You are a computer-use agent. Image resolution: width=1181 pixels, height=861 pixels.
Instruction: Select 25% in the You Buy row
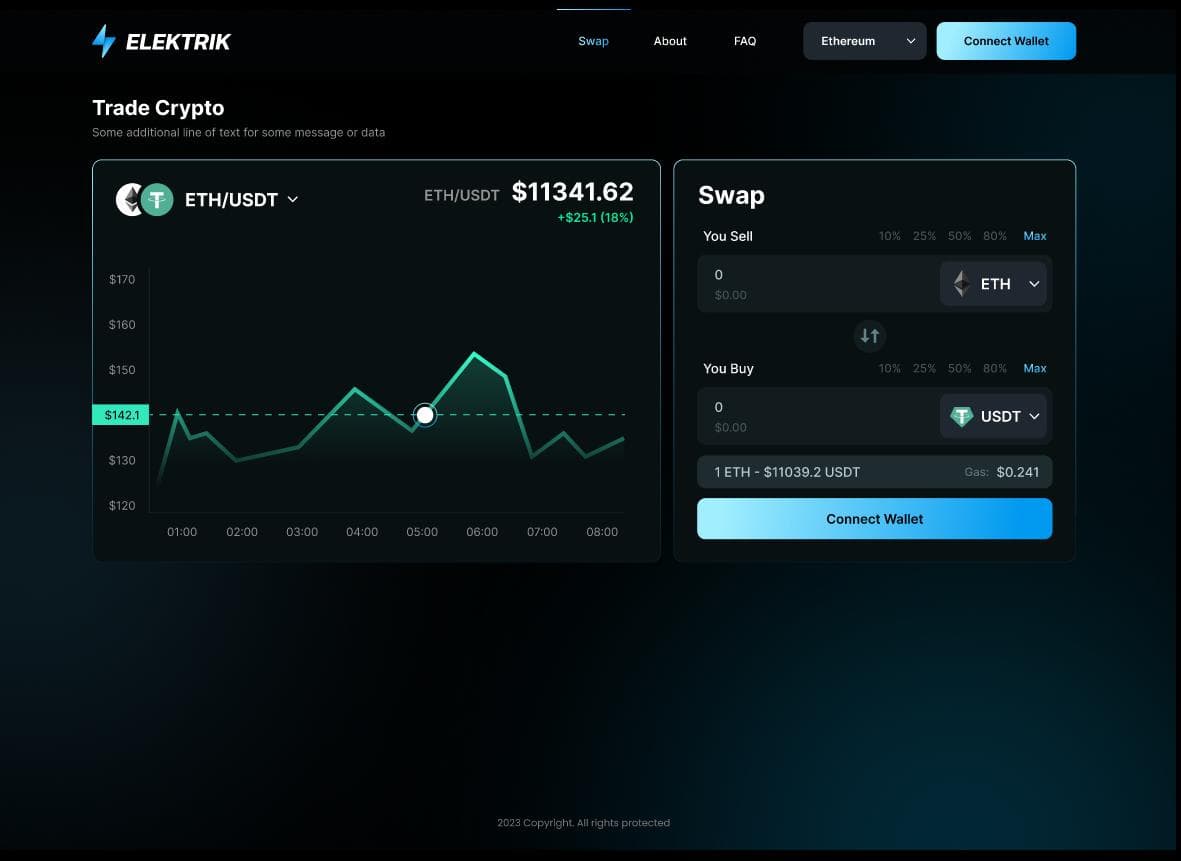pos(924,368)
